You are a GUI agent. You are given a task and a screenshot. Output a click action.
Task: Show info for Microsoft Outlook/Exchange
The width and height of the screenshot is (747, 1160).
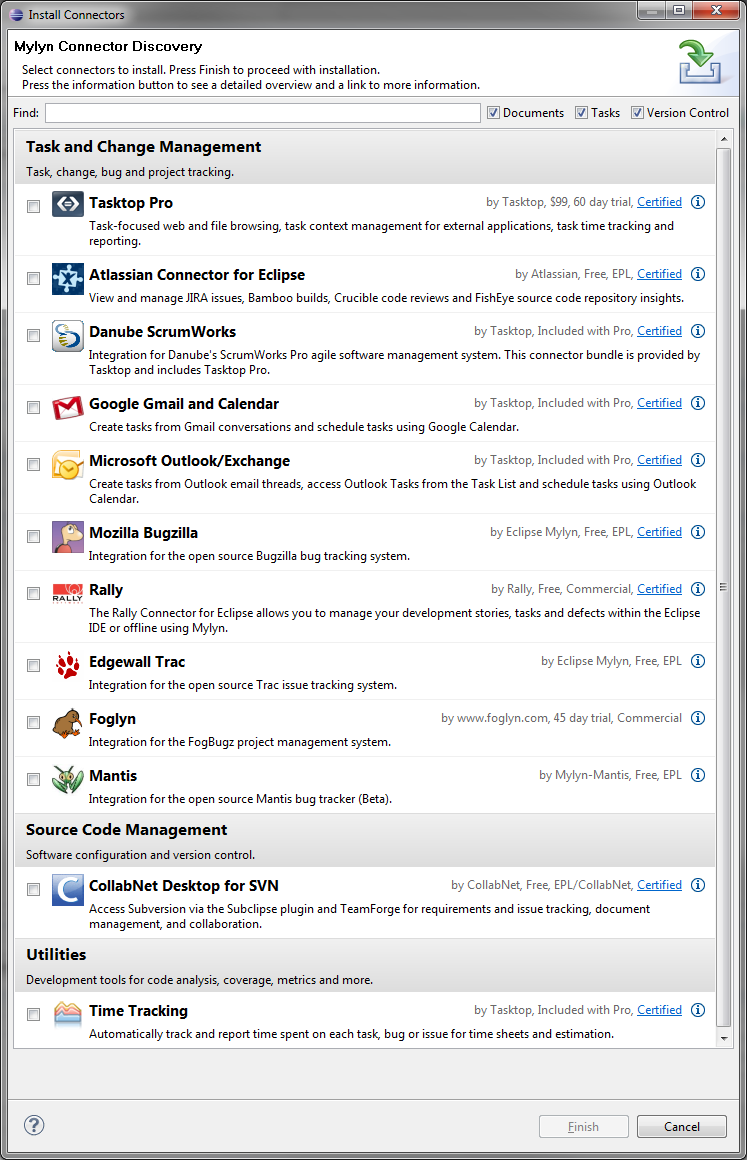(x=697, y=459)
